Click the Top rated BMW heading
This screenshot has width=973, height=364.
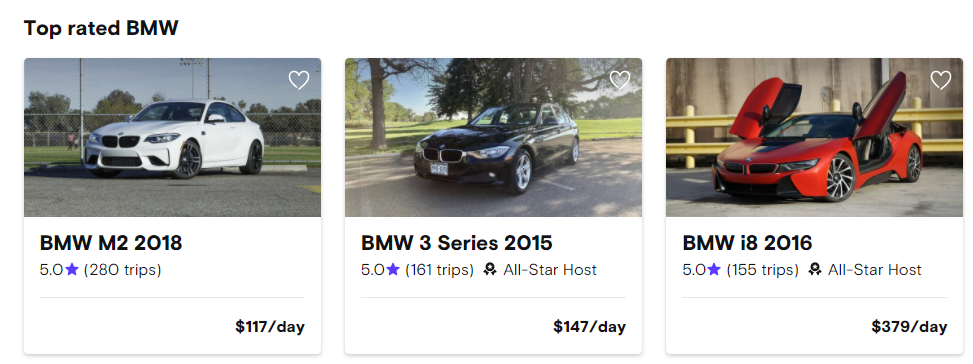[x=101, y=28]
